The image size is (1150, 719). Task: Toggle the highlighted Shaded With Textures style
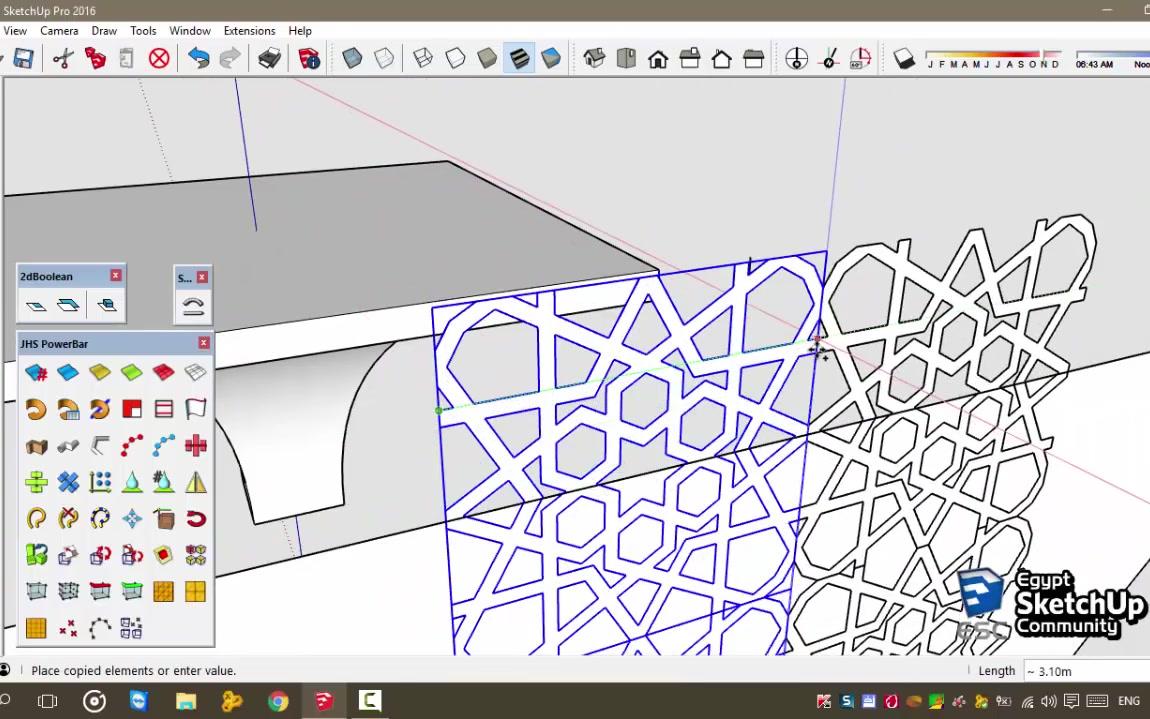coord(519,59)
